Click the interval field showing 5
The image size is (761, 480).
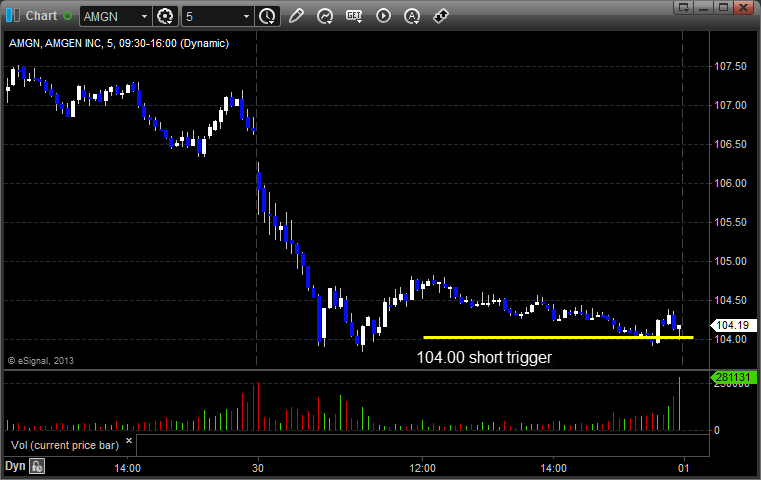pos(212,17)
